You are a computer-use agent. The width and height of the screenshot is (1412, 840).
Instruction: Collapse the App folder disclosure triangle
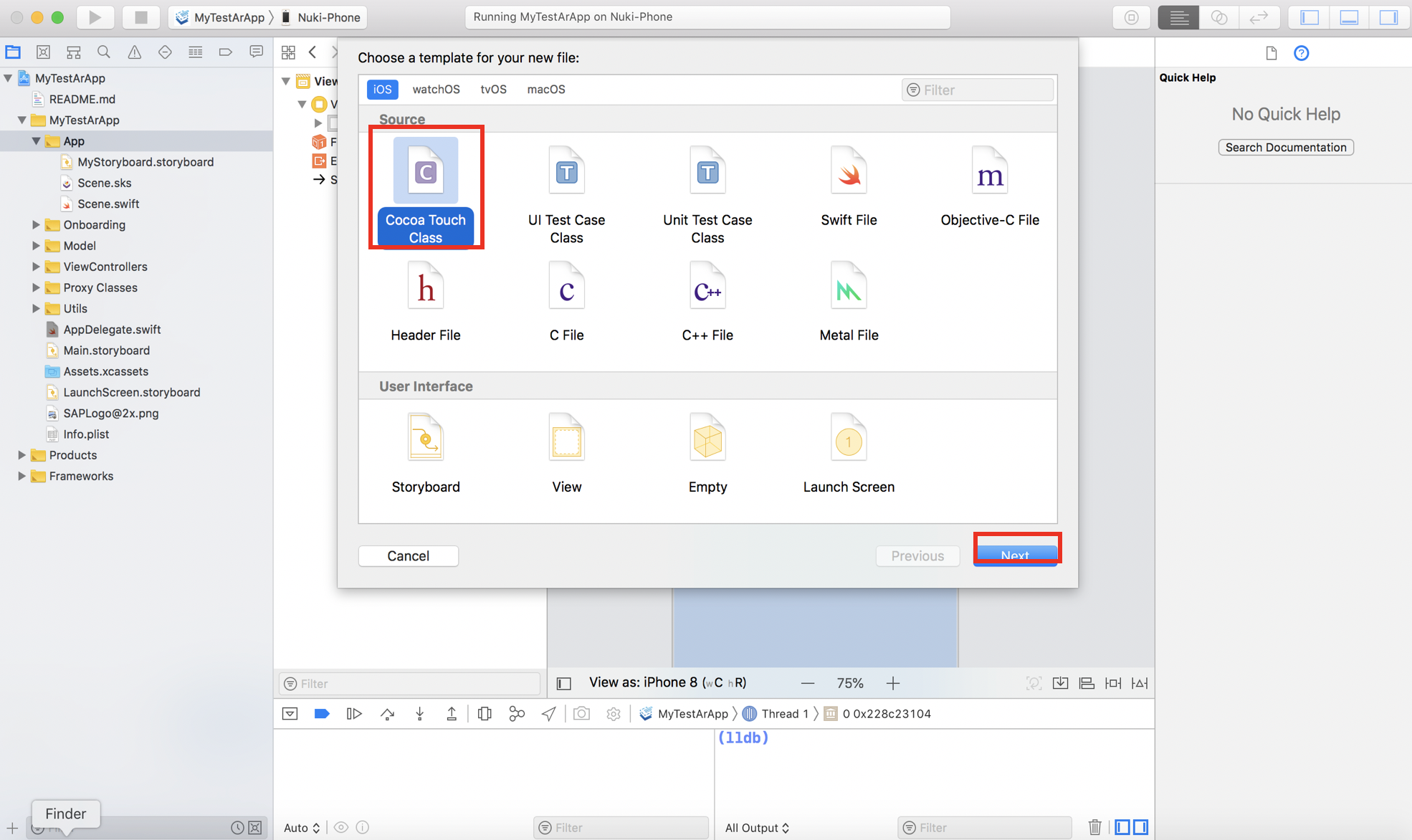[36, 141]
